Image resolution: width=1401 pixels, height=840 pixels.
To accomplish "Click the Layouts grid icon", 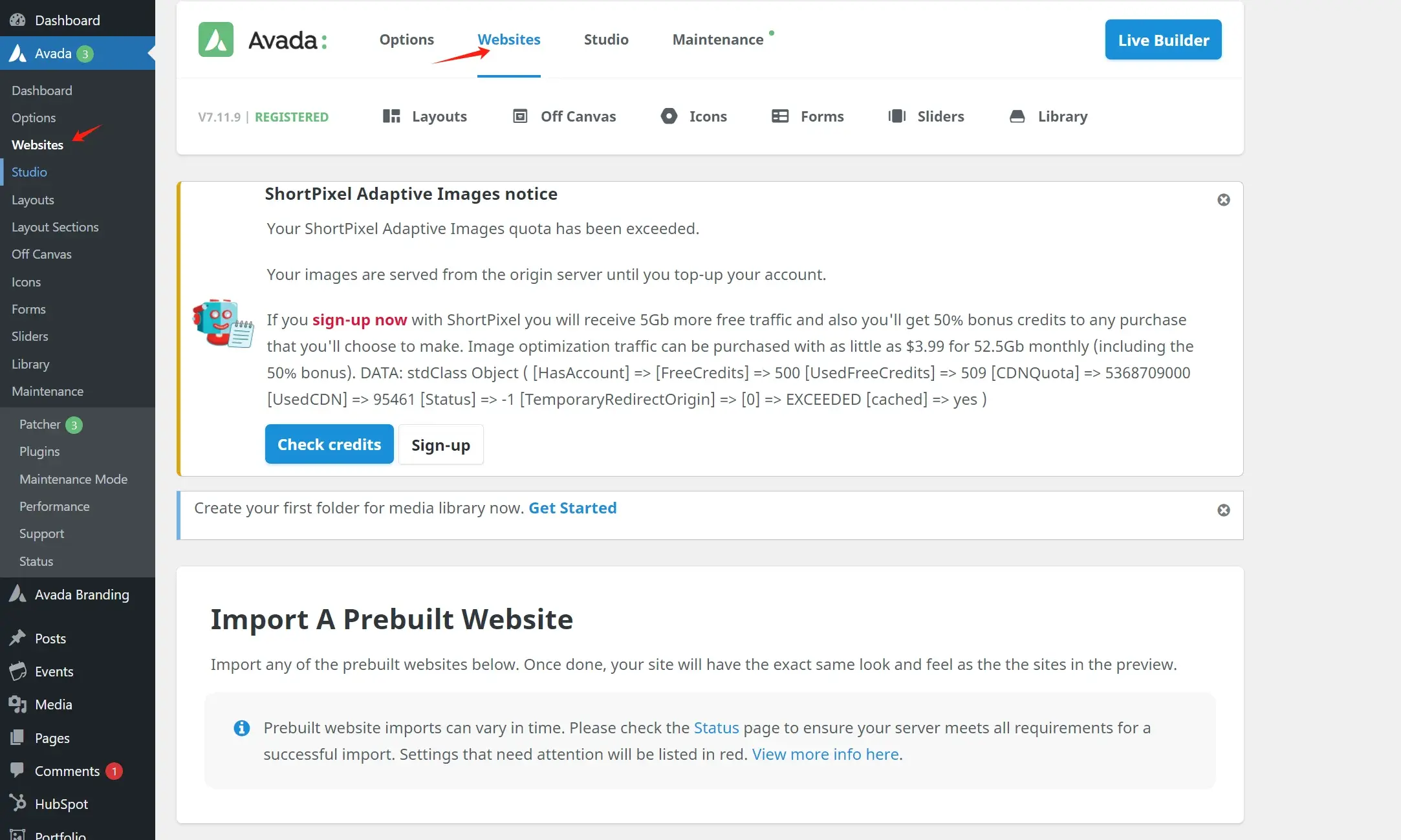I will coord(391,116).
